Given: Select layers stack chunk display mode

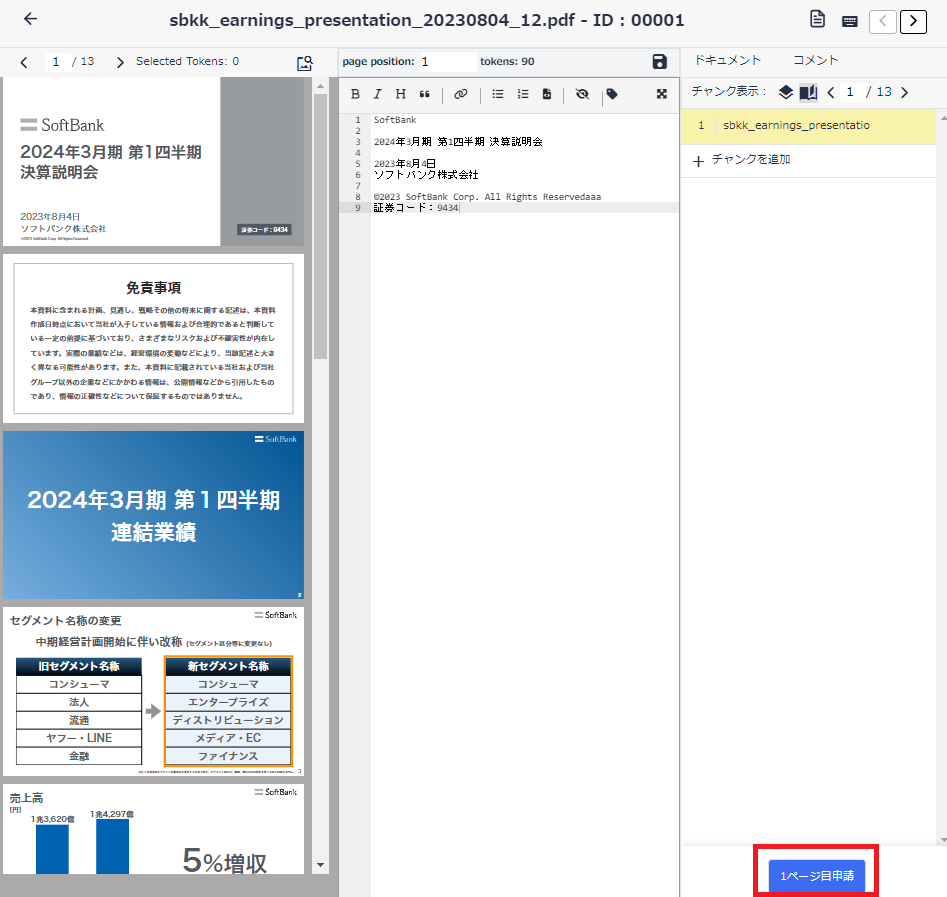Looking at the screenshot, I should [786, 92].
